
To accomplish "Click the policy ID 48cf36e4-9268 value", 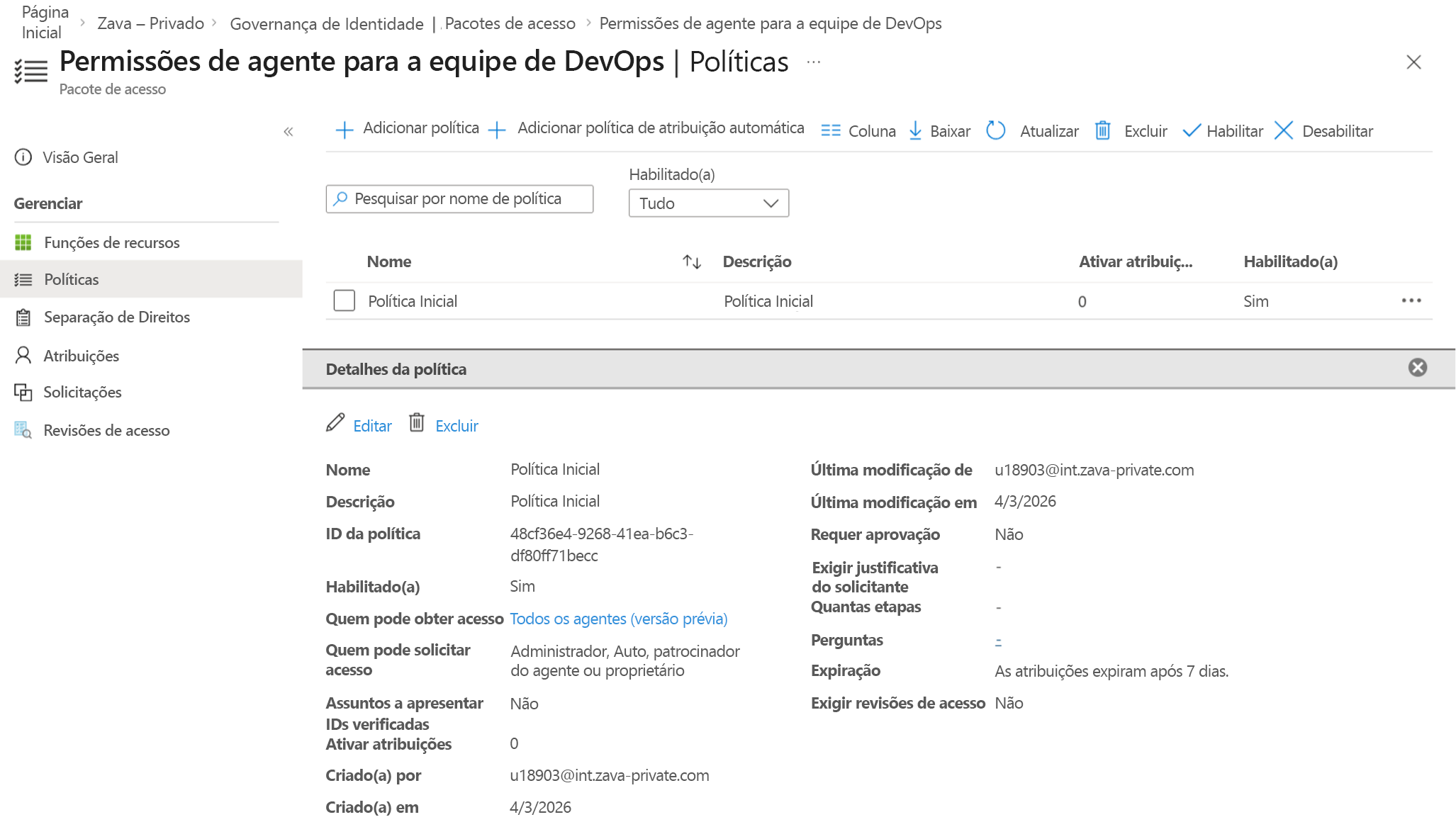I will [x=602, y=544].
